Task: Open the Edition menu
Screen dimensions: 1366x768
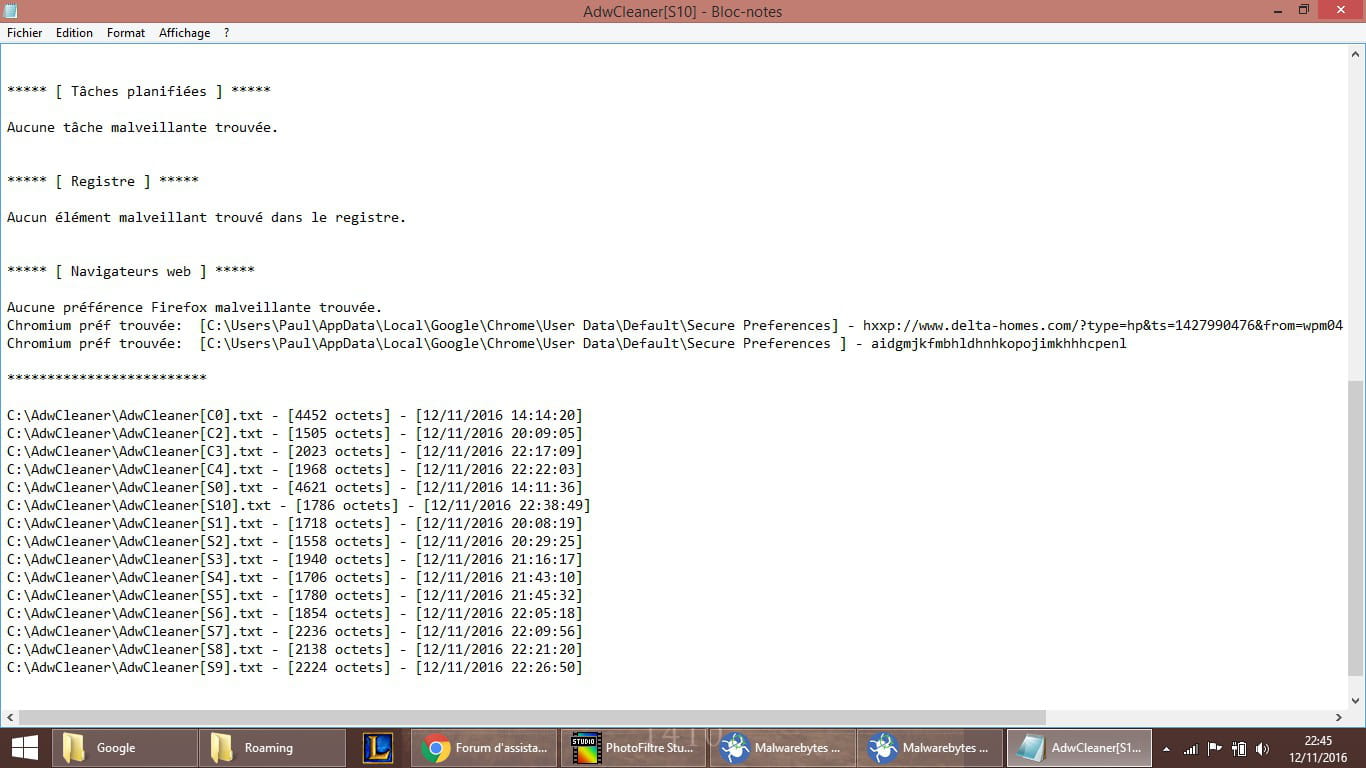Action: click(74, 33)
